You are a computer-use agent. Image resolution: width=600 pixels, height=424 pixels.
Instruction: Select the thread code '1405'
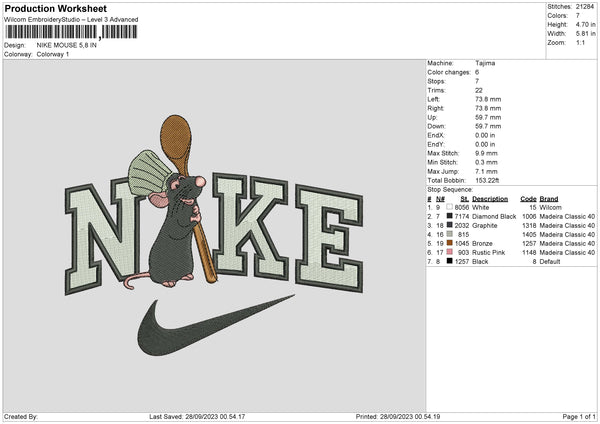(529, 235)
